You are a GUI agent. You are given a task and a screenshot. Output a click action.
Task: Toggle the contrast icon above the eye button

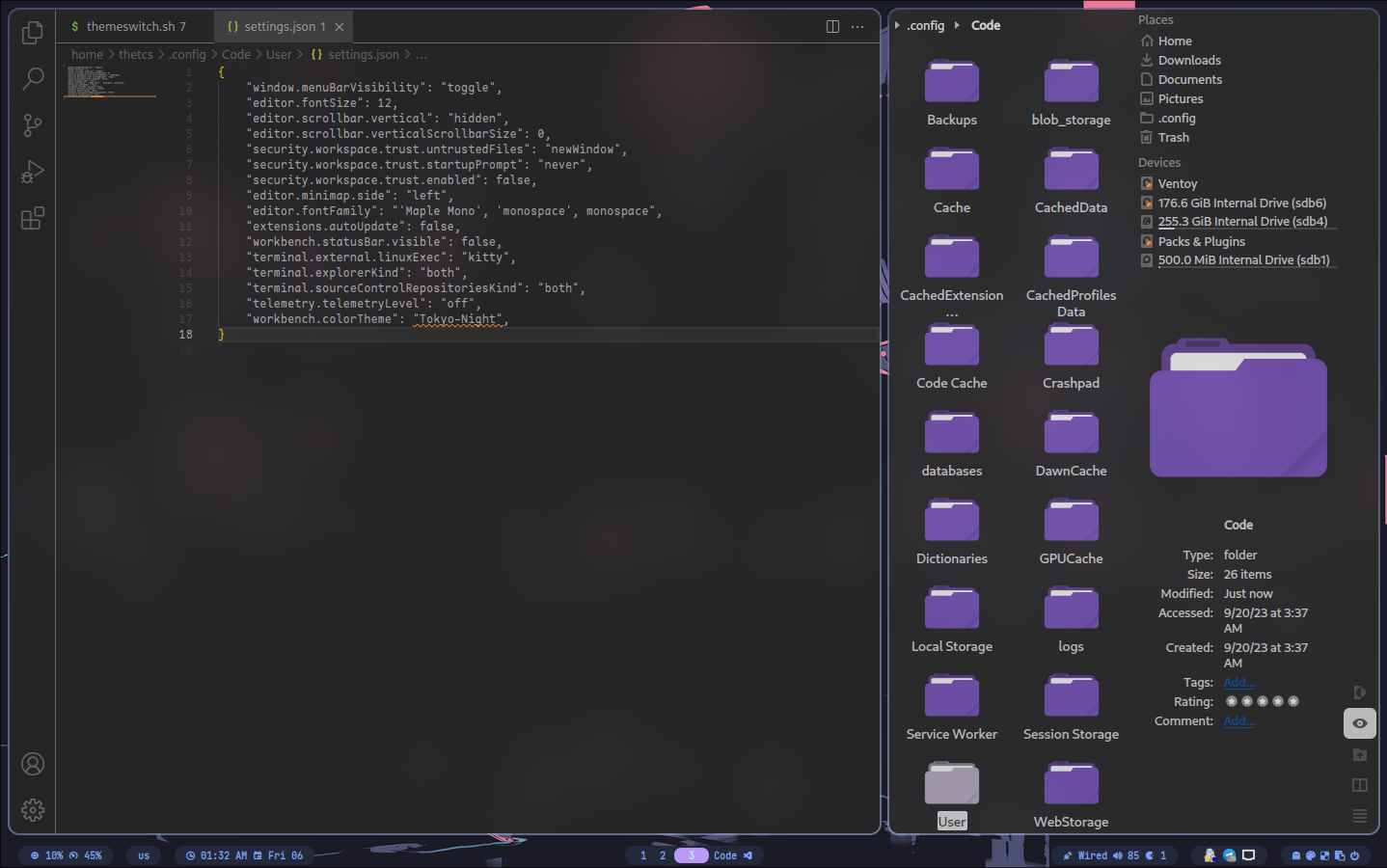pyautogui.click(x=1359, y=692)
